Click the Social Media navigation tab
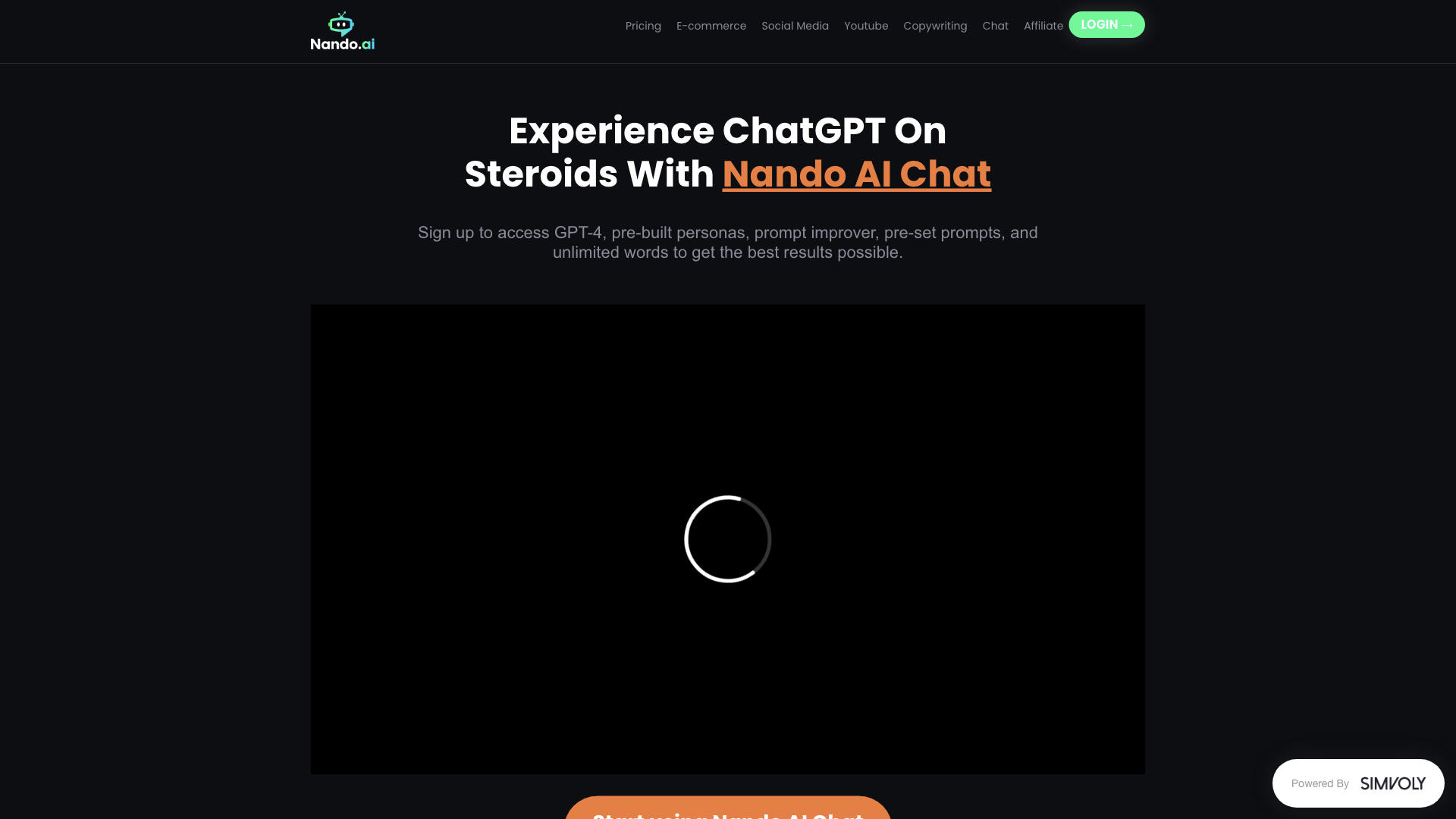The height and width of the screenshot is (819, 1456). coord(795,25)
